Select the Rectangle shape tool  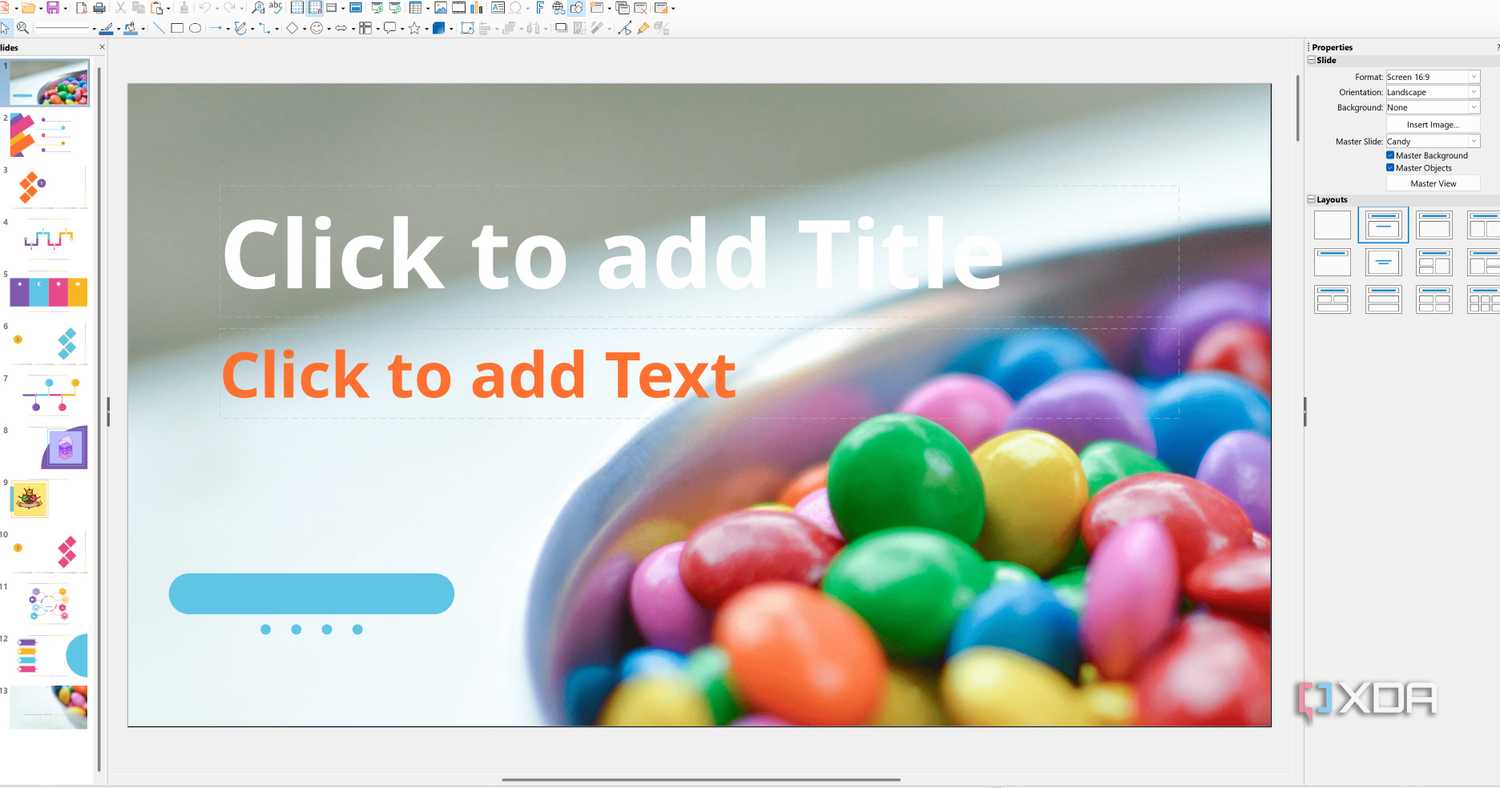pyautogui.click(x=177, y=28)
